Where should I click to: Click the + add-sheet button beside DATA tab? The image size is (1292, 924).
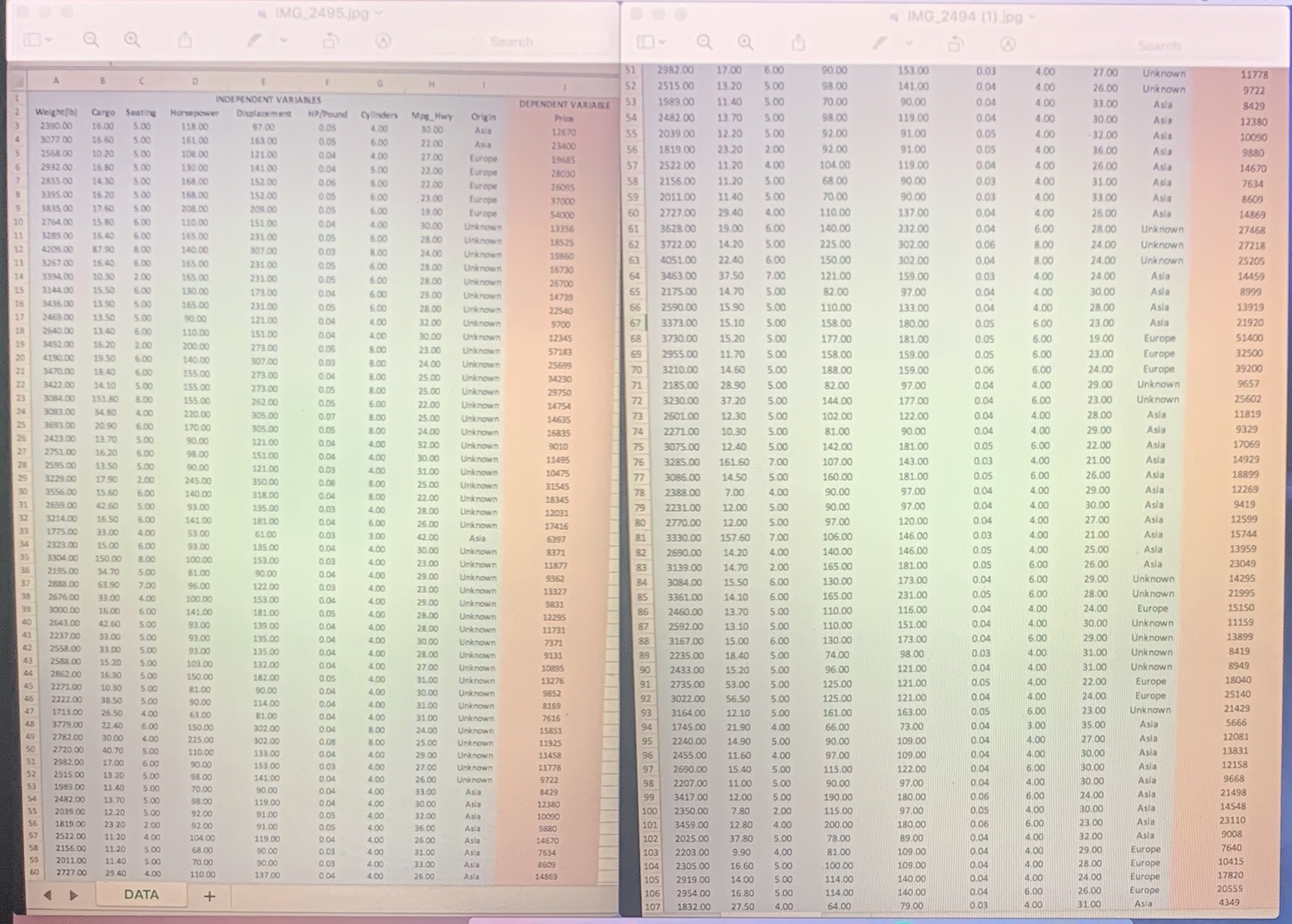[209, 896]
